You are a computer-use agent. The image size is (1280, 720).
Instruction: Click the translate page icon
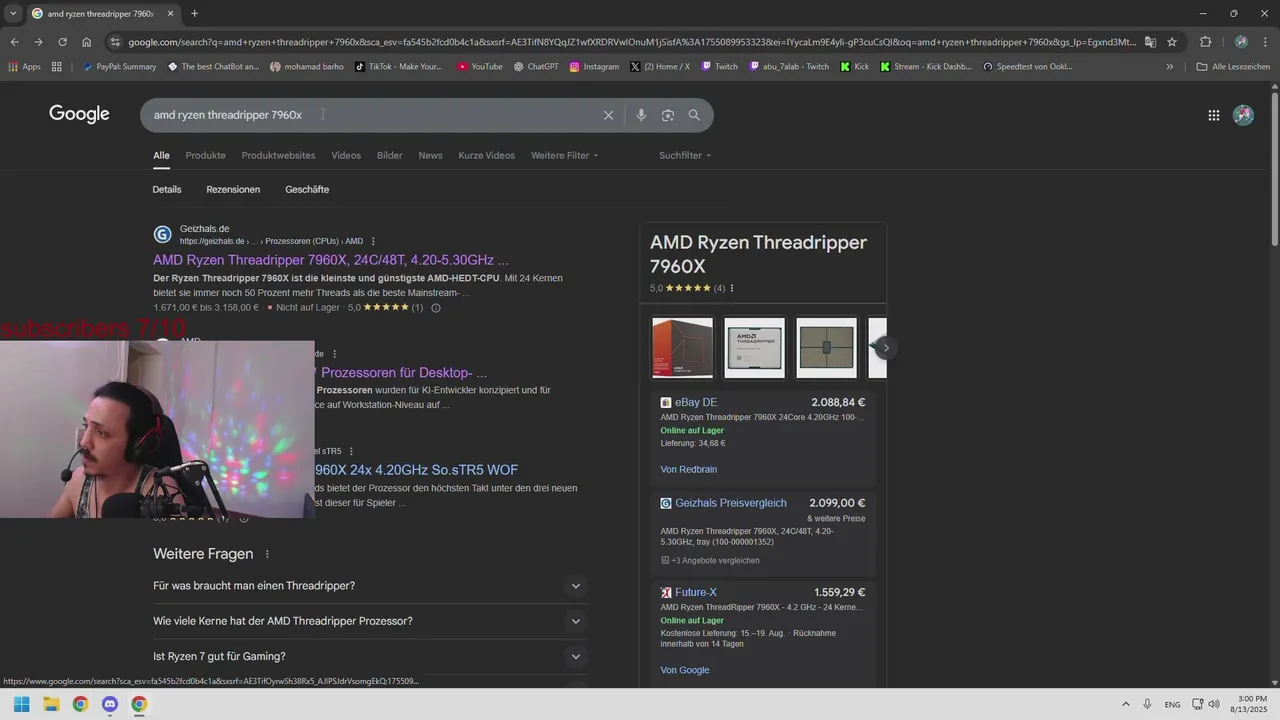[x=1150, y=42]
